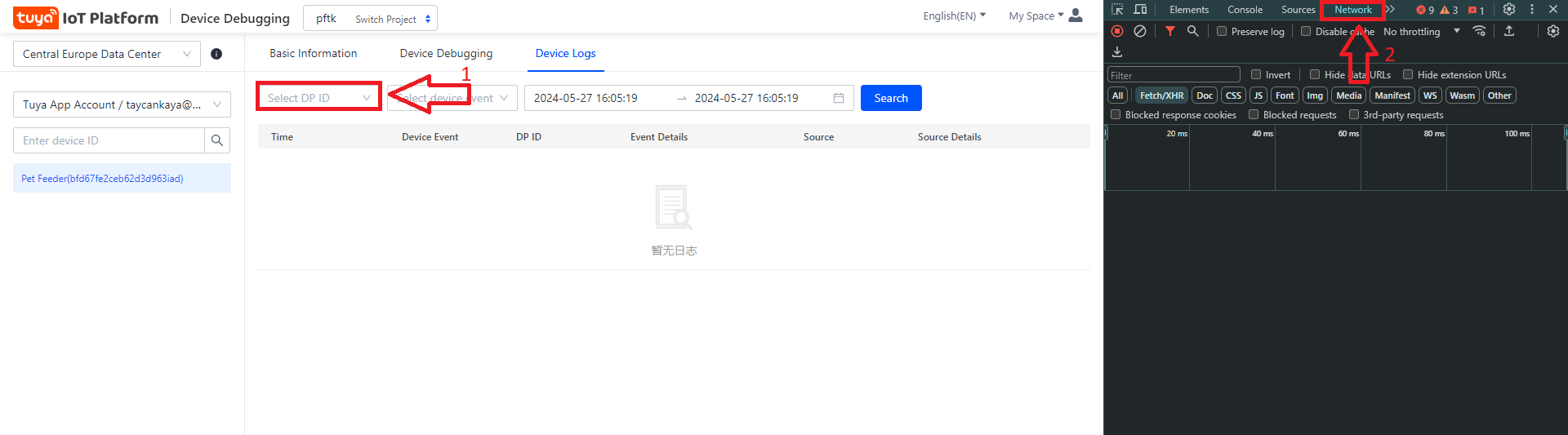The width and height of the screenshot is (1568, 435).
Task: Switch to Device Debugging tab
Action: (x=446, y=53)
